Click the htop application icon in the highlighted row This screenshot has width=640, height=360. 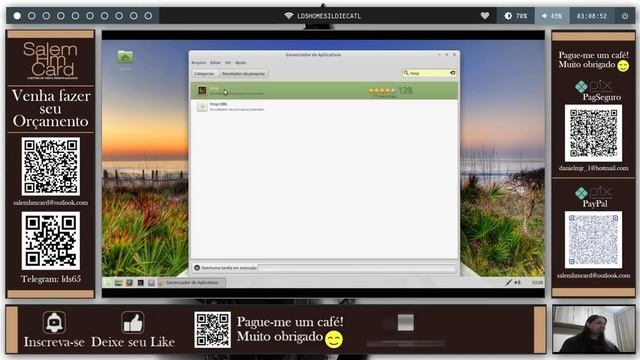tap(202, 90)
